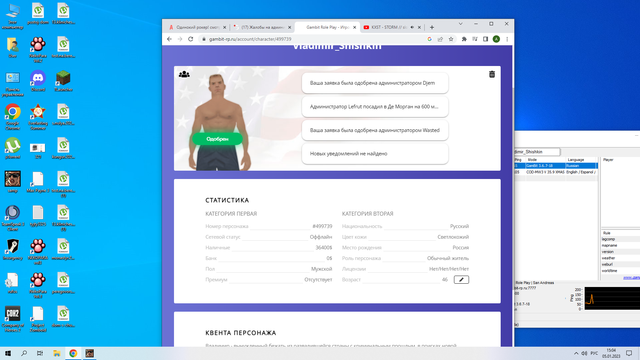The height and width of the screenshot is (360, 640).
Task: Sort SAMP servers by Mode column header
Action: 545,160
